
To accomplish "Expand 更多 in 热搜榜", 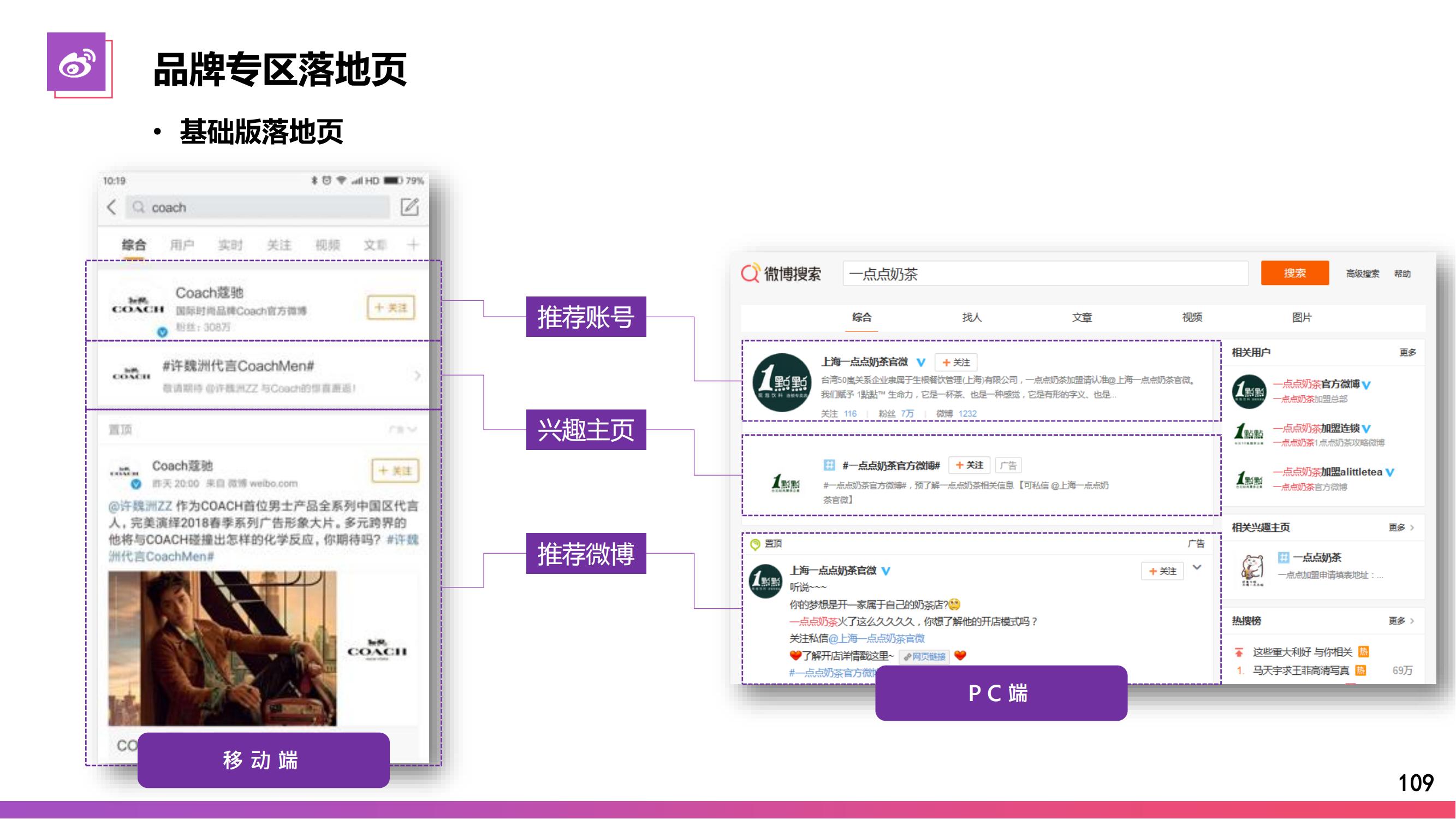I will (1401, 621).
